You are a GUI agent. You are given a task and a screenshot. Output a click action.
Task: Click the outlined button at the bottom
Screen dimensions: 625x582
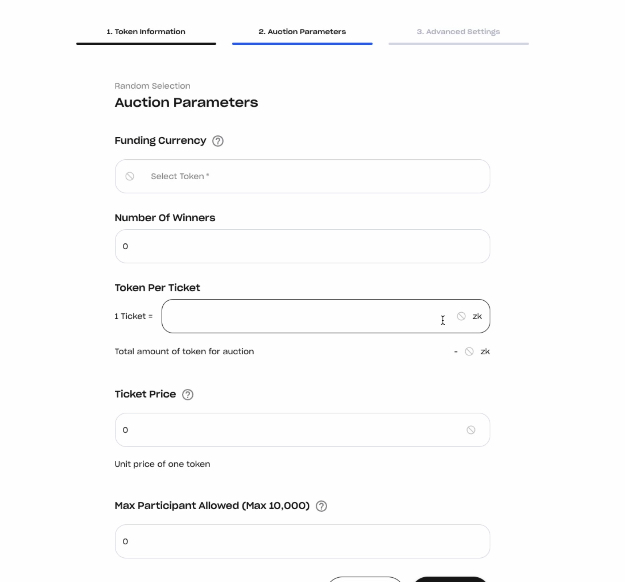point(365,579)
